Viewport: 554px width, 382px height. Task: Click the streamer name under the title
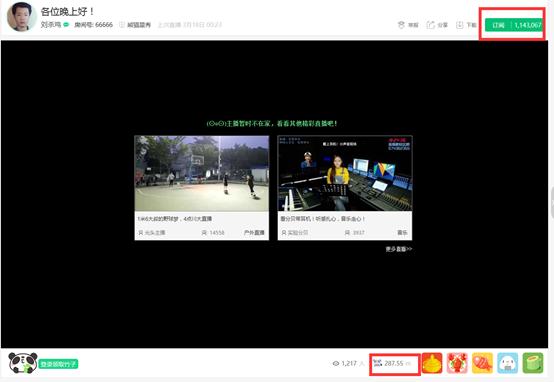point(51,25)
